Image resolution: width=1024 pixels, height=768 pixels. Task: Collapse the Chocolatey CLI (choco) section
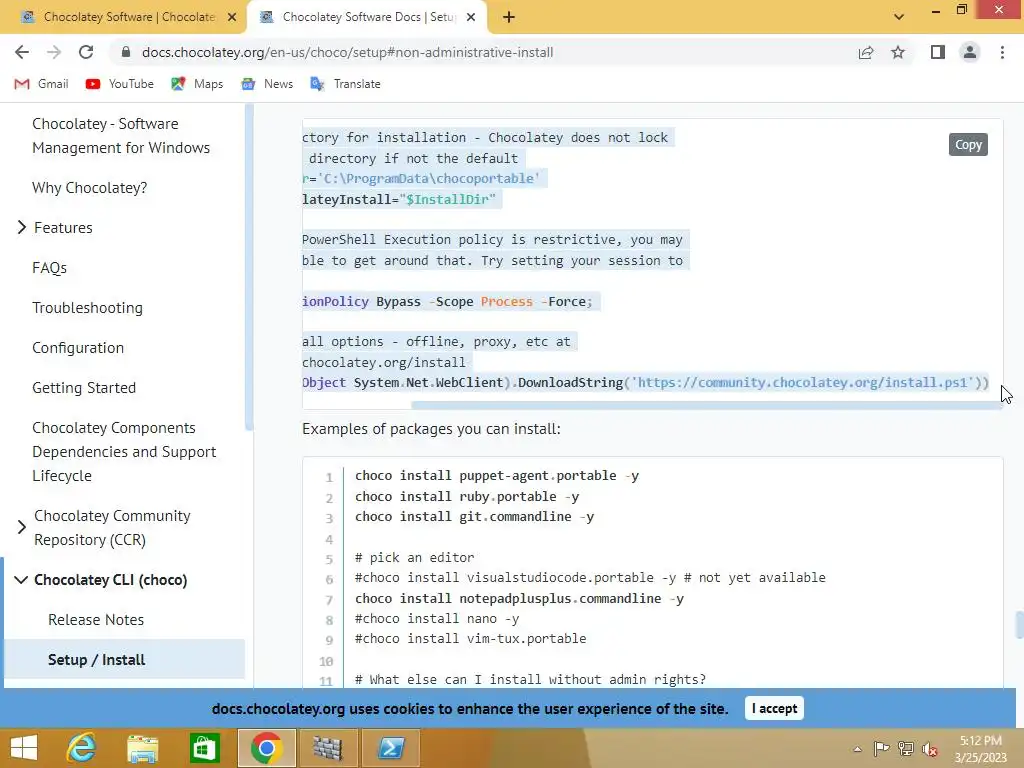coord(21,580)
